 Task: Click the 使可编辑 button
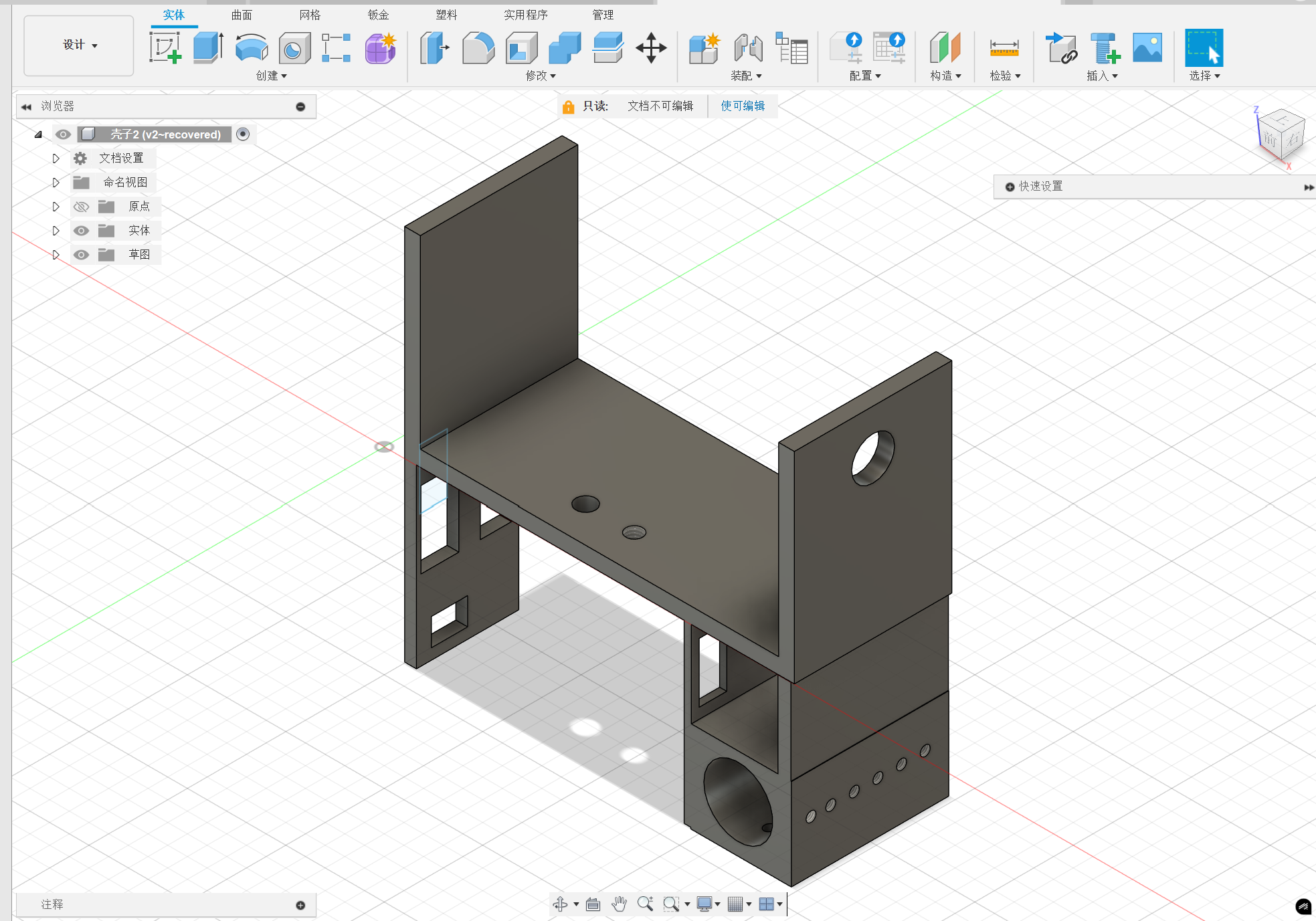coord(743,106)
